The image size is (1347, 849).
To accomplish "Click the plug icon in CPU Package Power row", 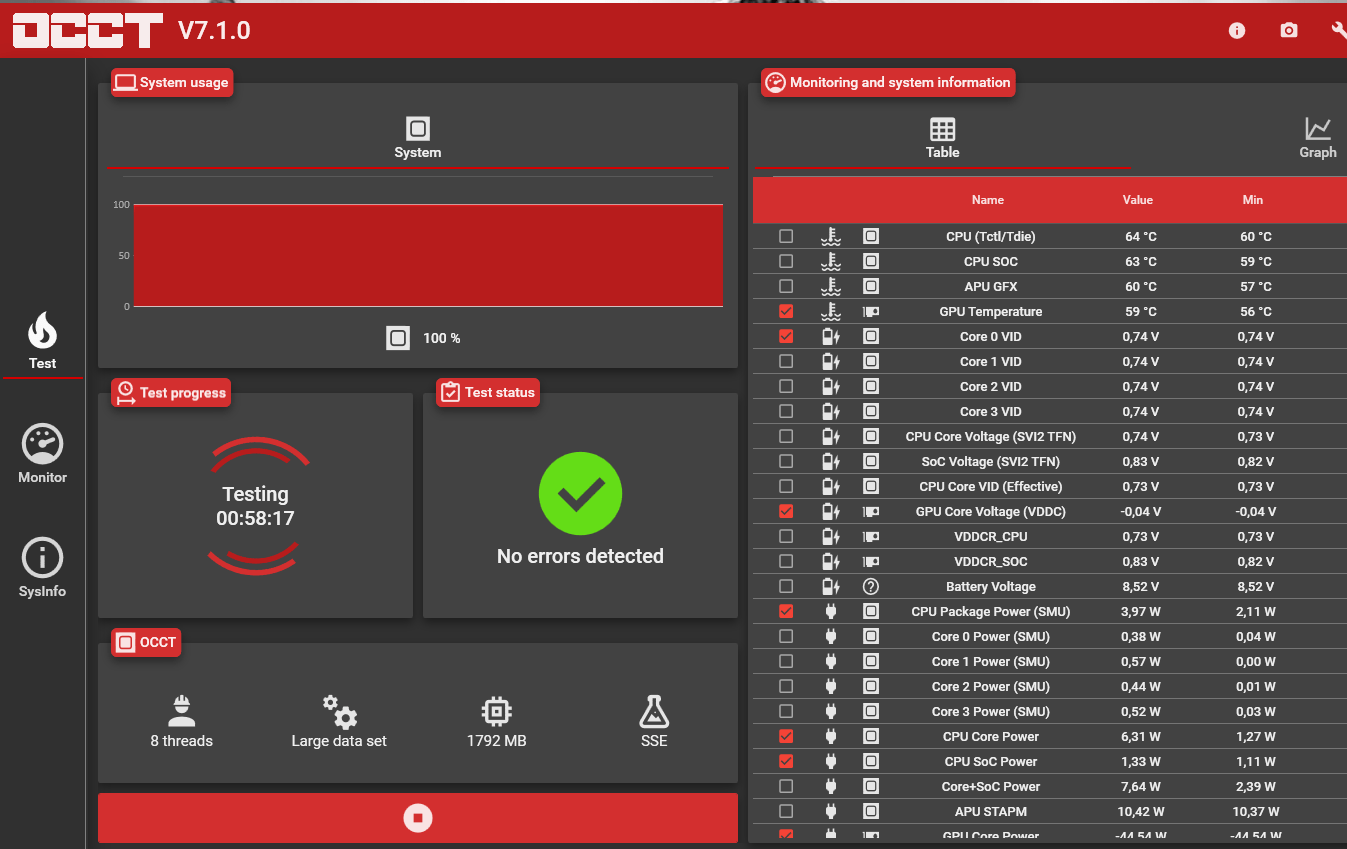I will (830, 611).
